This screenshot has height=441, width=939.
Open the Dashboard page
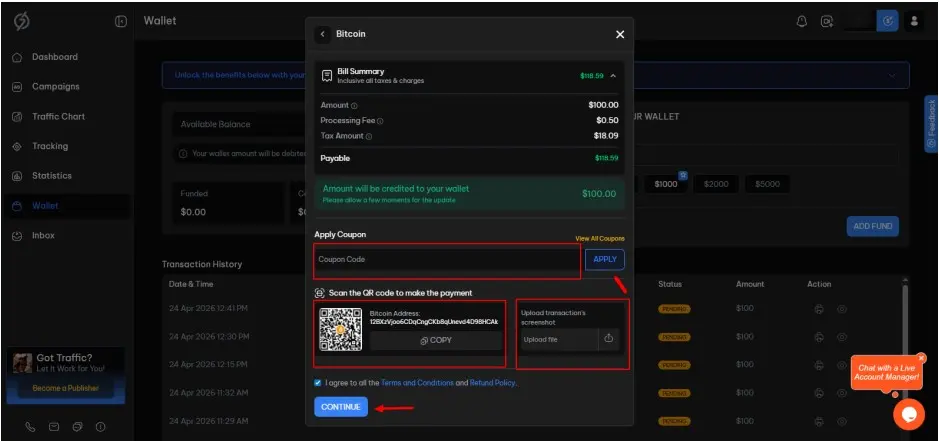(x=54, y=57)
